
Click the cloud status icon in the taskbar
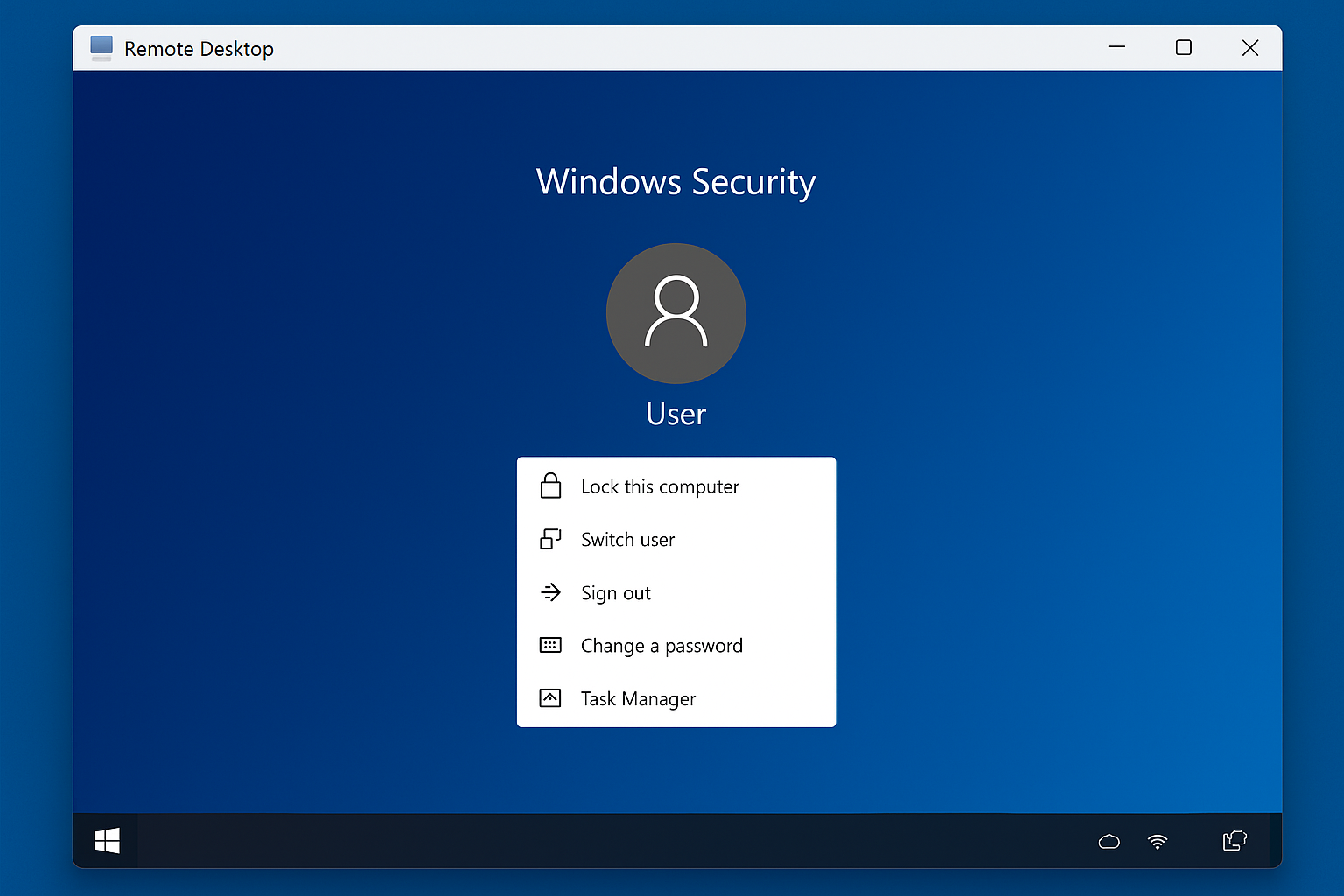(x=1109, y=841)
